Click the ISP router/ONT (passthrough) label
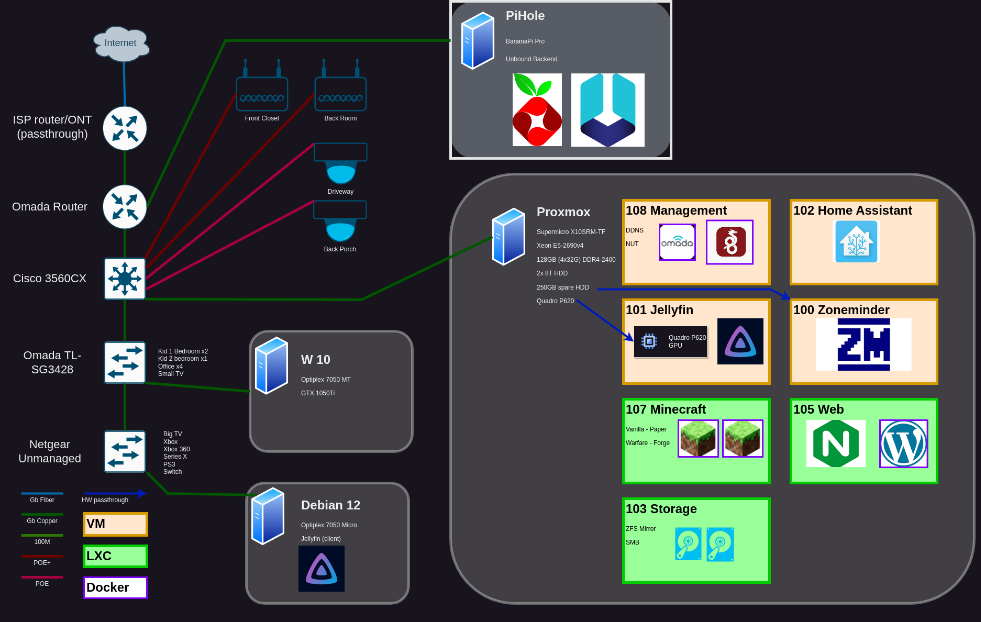Viewport: 981px width, 622px height. point(53,126)
